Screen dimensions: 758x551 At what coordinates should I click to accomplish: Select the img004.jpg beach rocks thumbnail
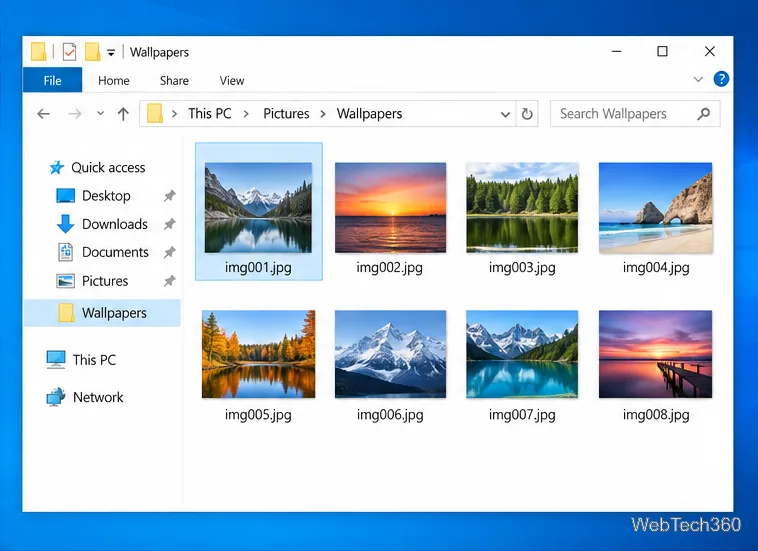[656, 207]
